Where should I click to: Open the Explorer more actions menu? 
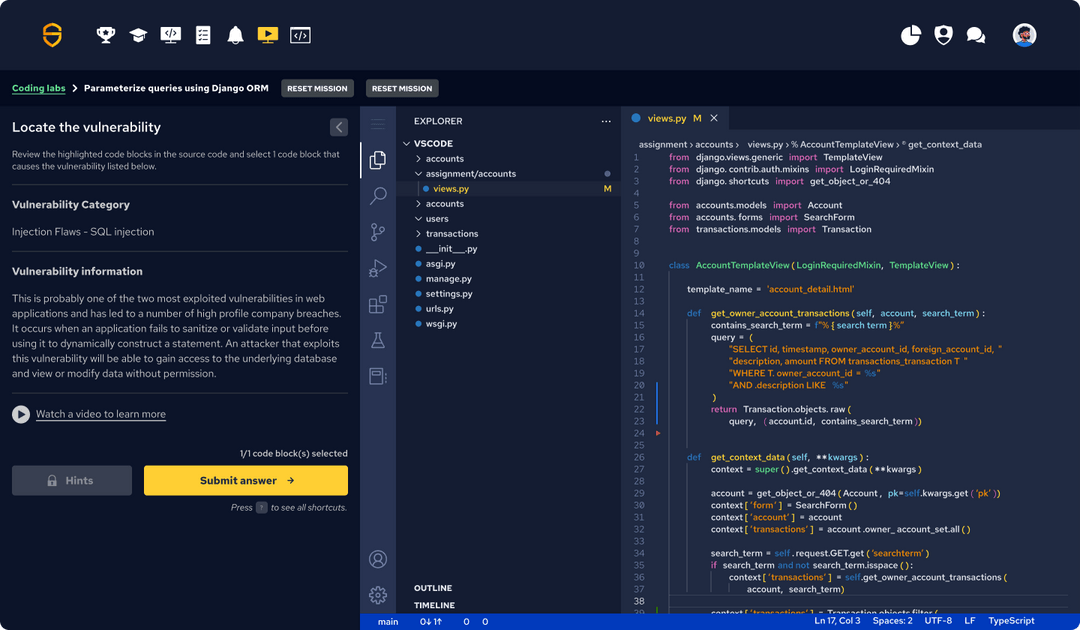click(x=606, y=120)
